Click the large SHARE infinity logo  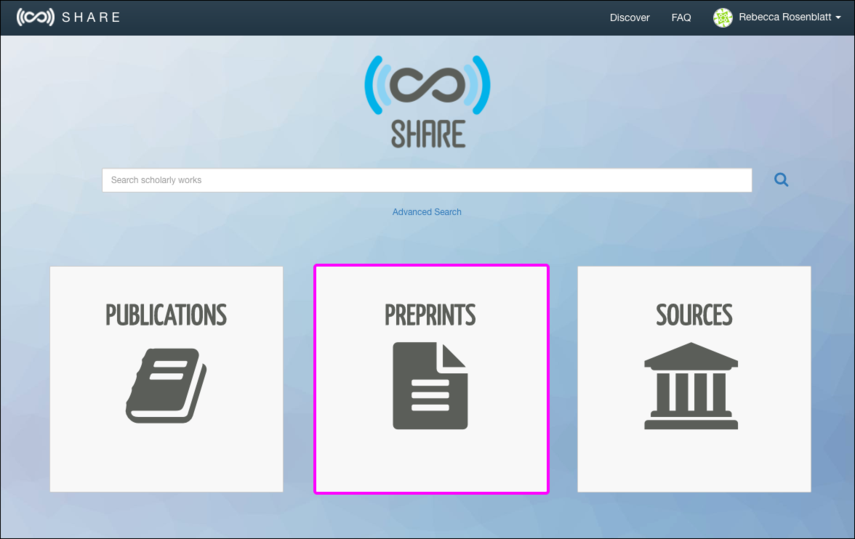tap(428, 101)
